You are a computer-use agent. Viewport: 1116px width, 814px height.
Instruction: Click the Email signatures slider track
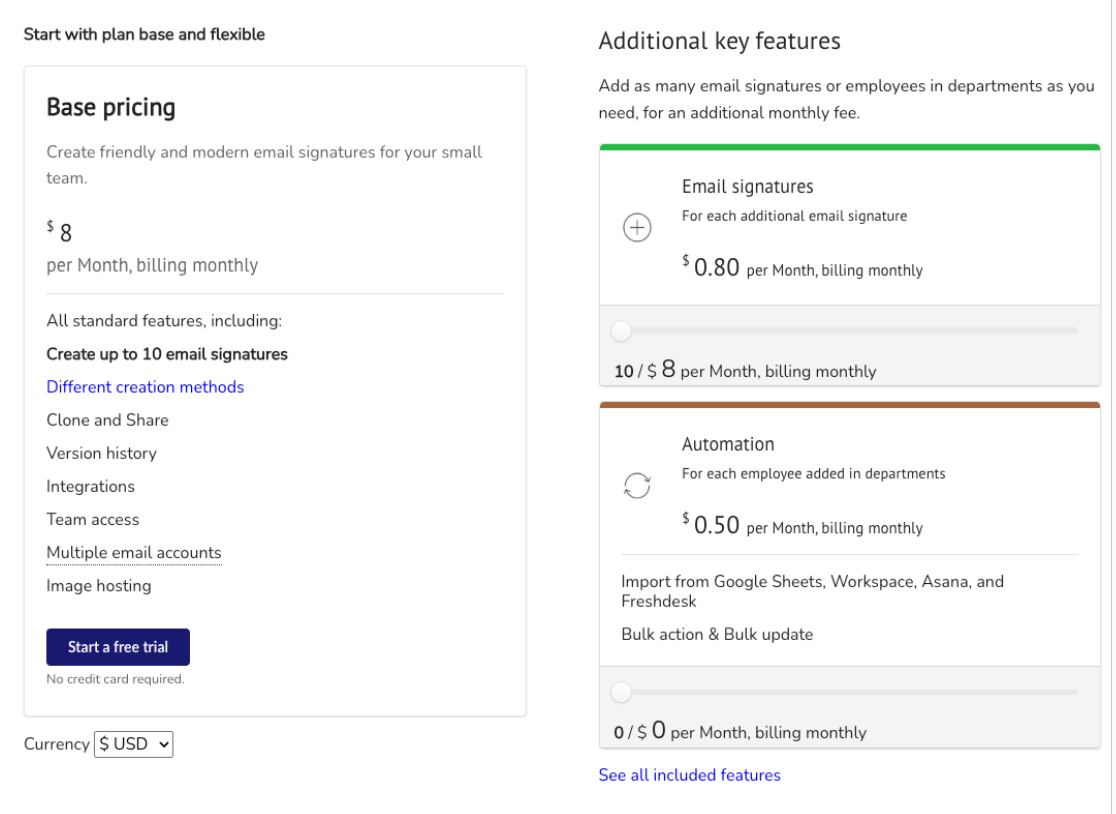850,331
